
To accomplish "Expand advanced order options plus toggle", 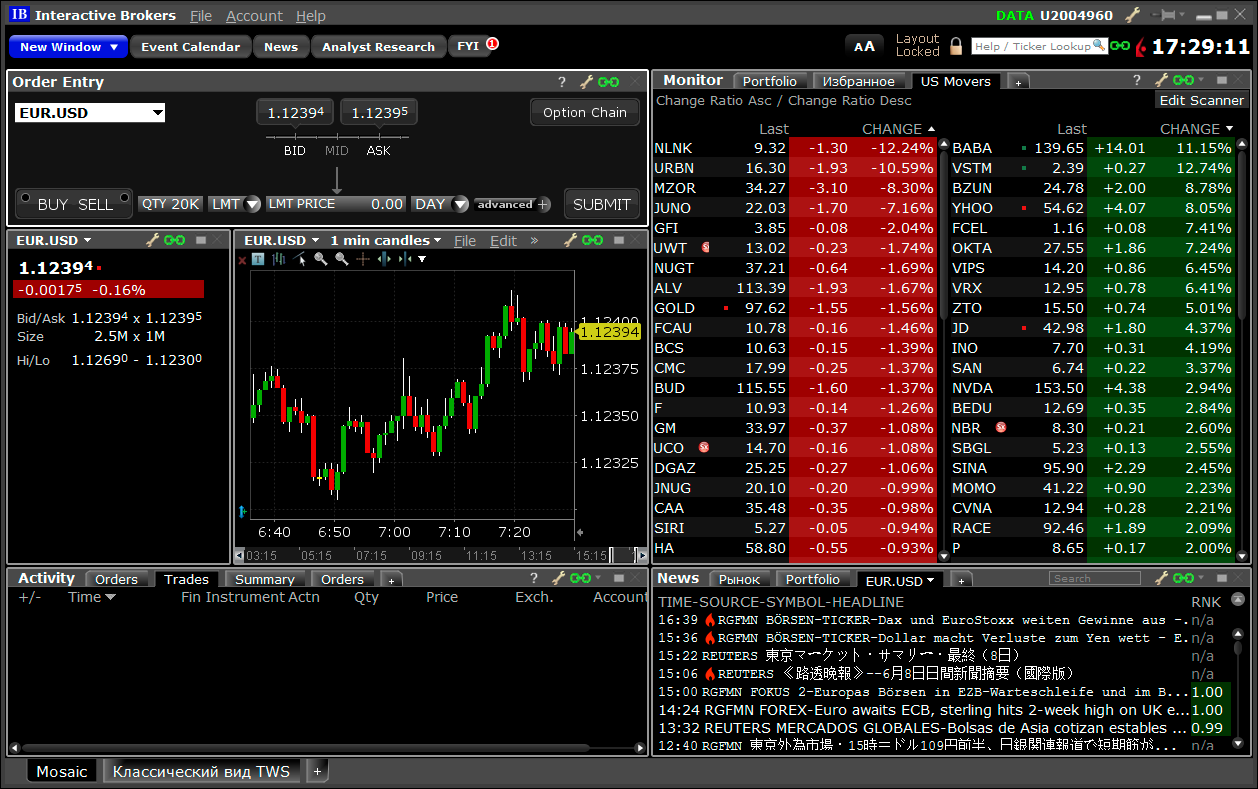I will 543,204.
